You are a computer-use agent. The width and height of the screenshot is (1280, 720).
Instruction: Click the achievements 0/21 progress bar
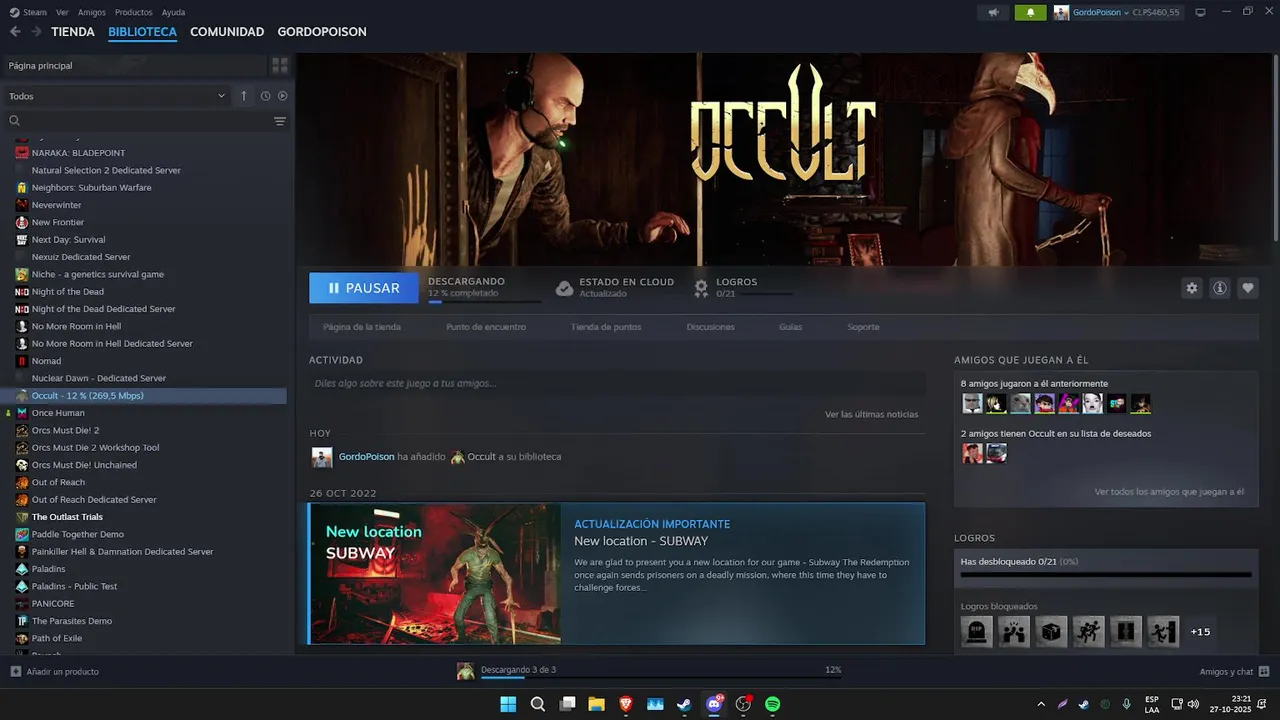[1105, 575]
